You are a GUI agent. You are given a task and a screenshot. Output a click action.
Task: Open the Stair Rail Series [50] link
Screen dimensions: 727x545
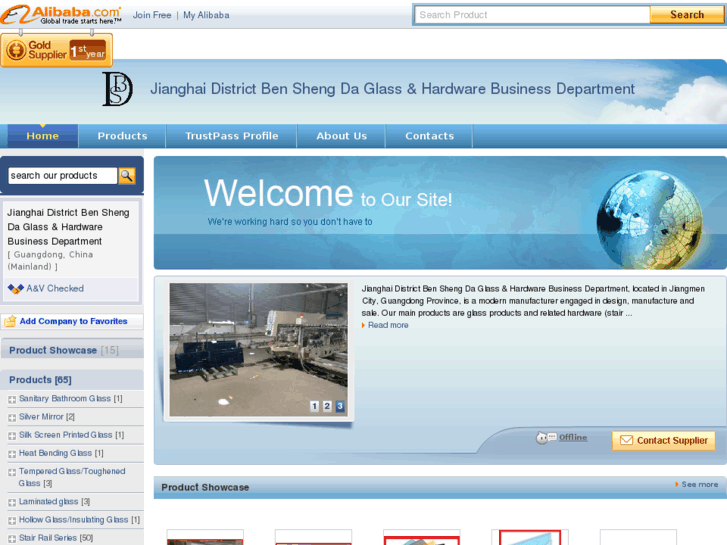(x=56, y=538)
